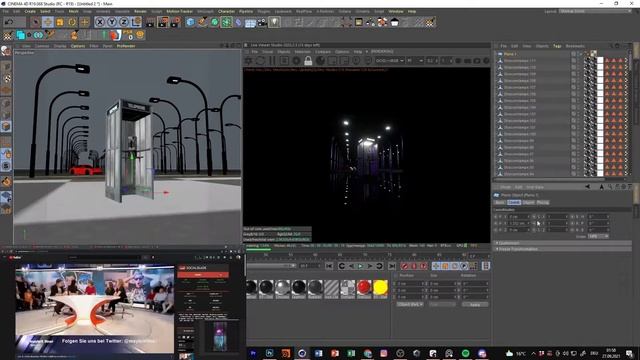Screen dimensions: 640x360
Task: Activate the Scale tool
Action: click(x=60, y=22)
